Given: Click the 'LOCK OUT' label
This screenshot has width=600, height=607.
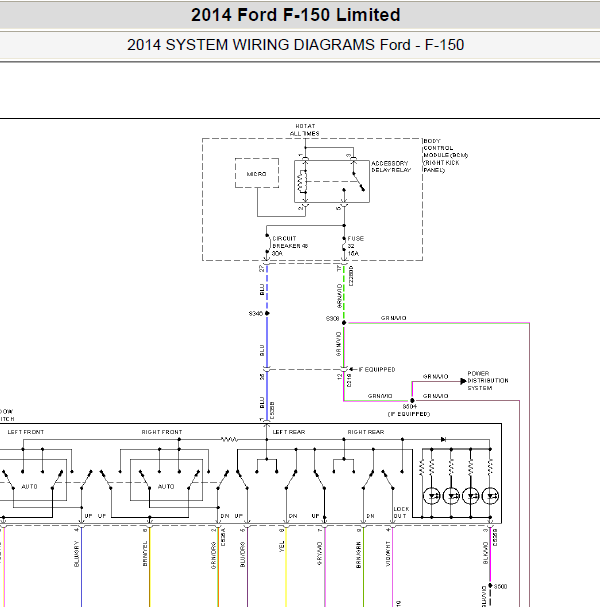Looking at the screenshot, I should (401, 513).
